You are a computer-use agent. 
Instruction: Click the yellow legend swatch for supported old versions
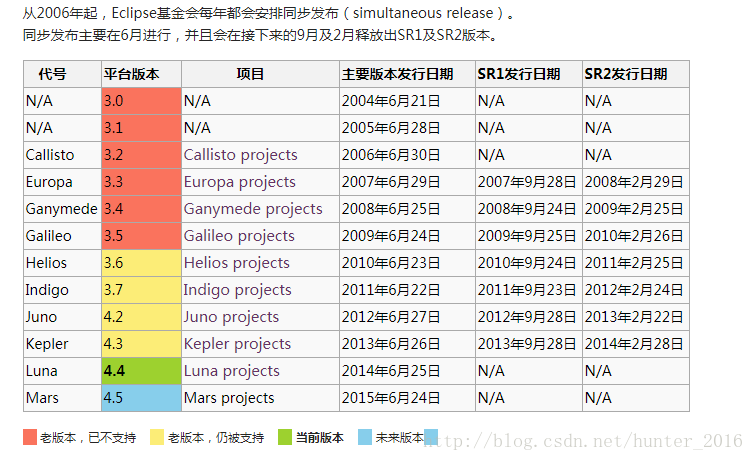point(157,437)
